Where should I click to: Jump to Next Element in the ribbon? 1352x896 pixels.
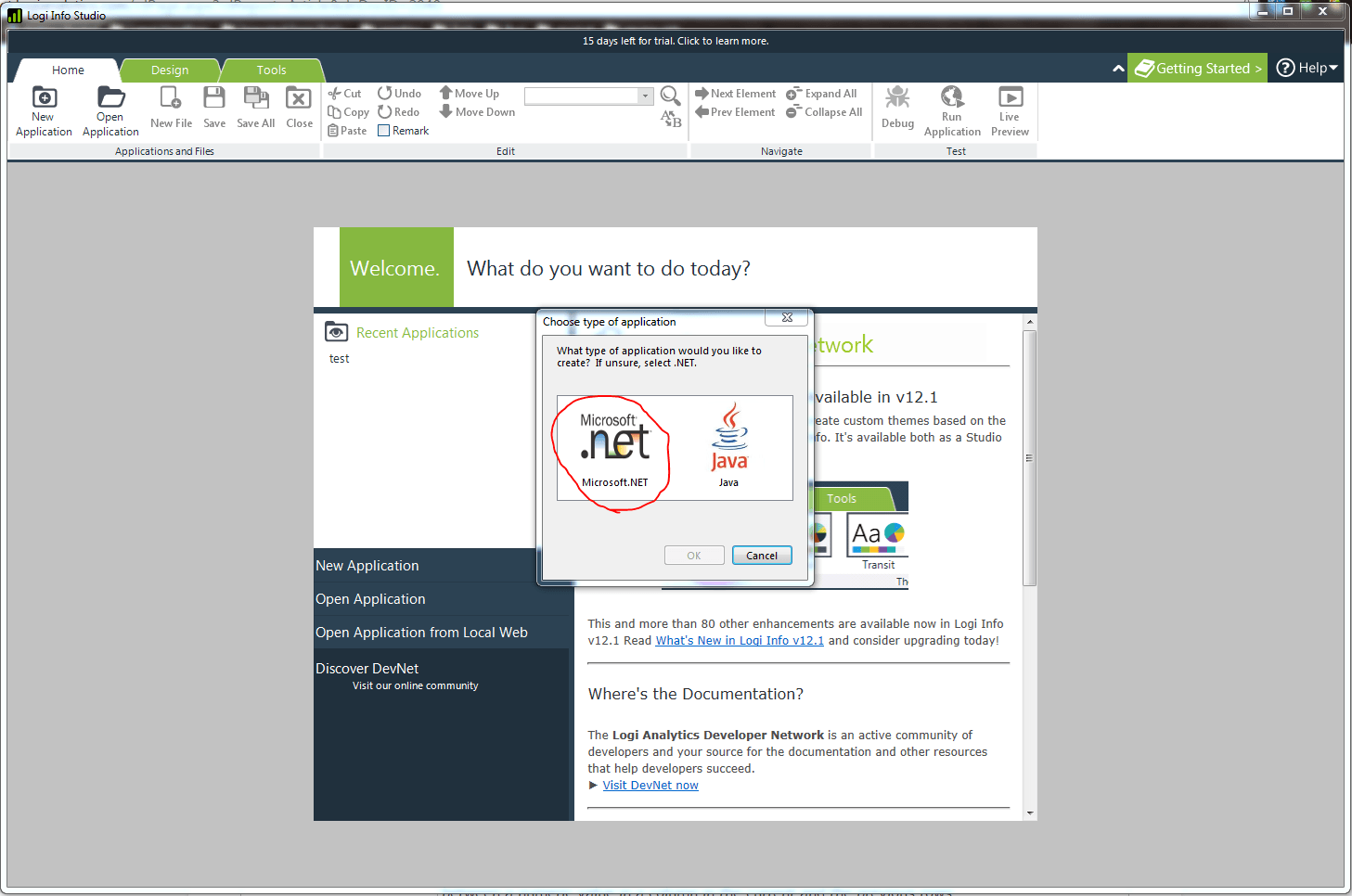(734, 93)
